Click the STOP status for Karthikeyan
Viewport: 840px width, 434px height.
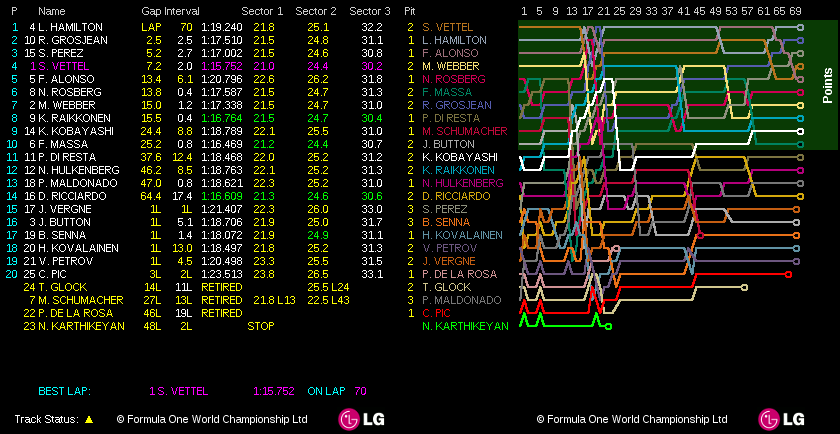pos(261,326)
